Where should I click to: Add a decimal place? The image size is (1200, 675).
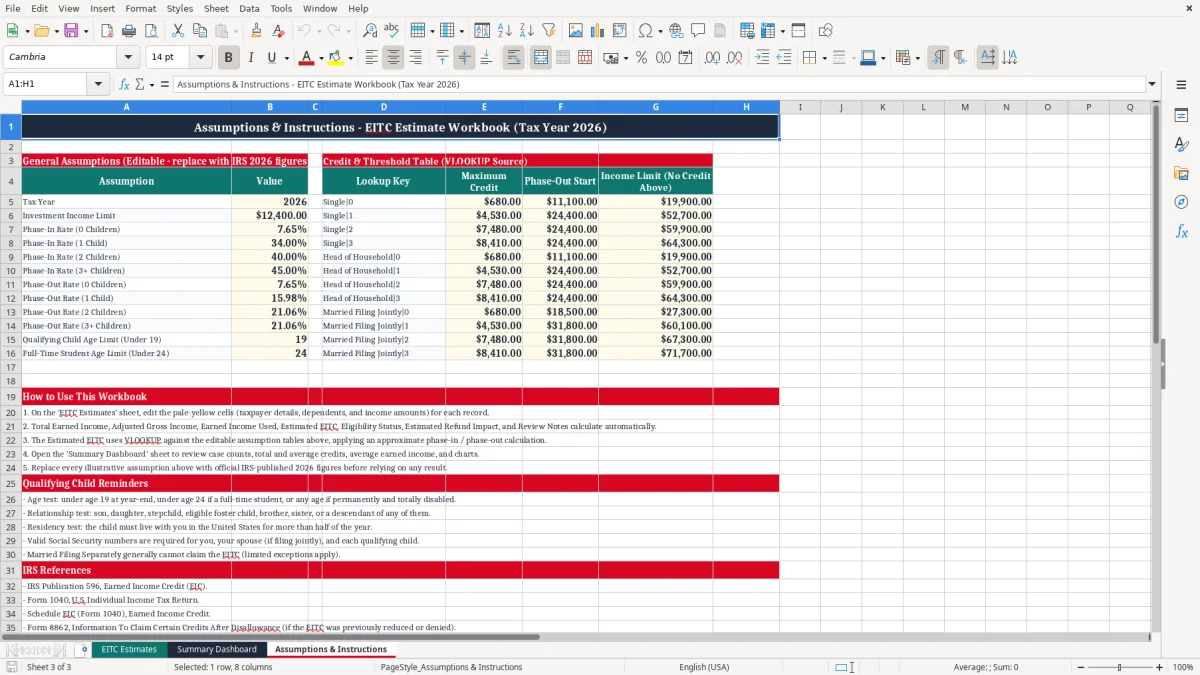(x=712, y=58)
